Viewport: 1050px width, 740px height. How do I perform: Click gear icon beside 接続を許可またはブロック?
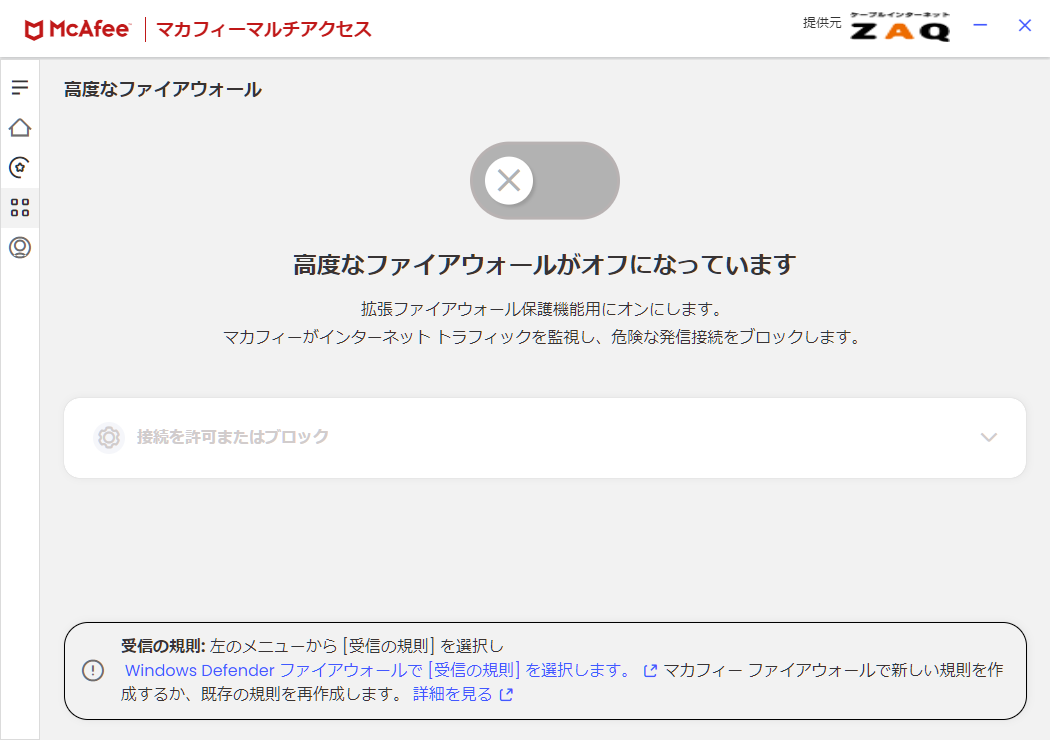pyautogui.click(x=108, y=437)
